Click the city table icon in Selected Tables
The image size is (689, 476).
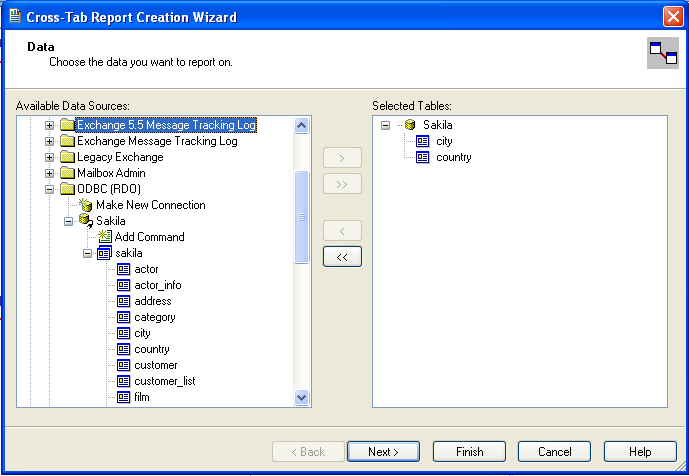(x=422, y=141)
